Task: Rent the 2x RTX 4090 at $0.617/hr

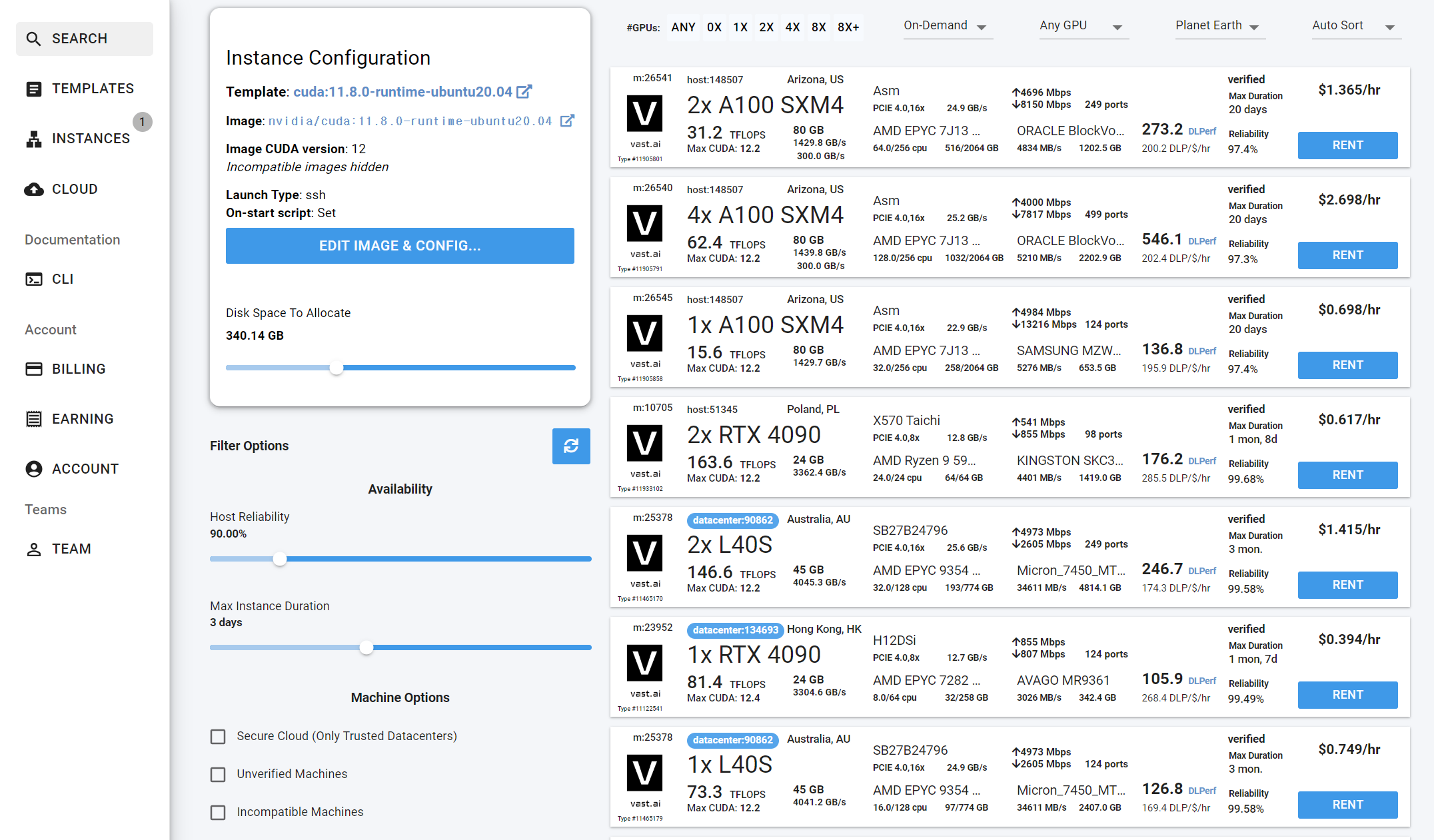Action: (1347, 475)
